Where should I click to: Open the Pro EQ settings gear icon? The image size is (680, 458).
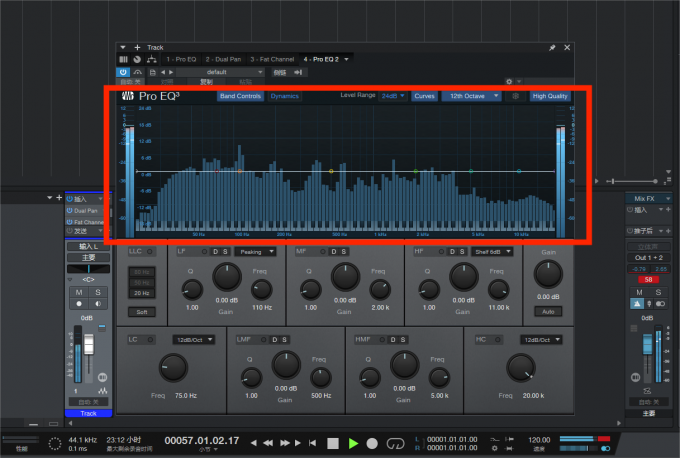(508, 81)
